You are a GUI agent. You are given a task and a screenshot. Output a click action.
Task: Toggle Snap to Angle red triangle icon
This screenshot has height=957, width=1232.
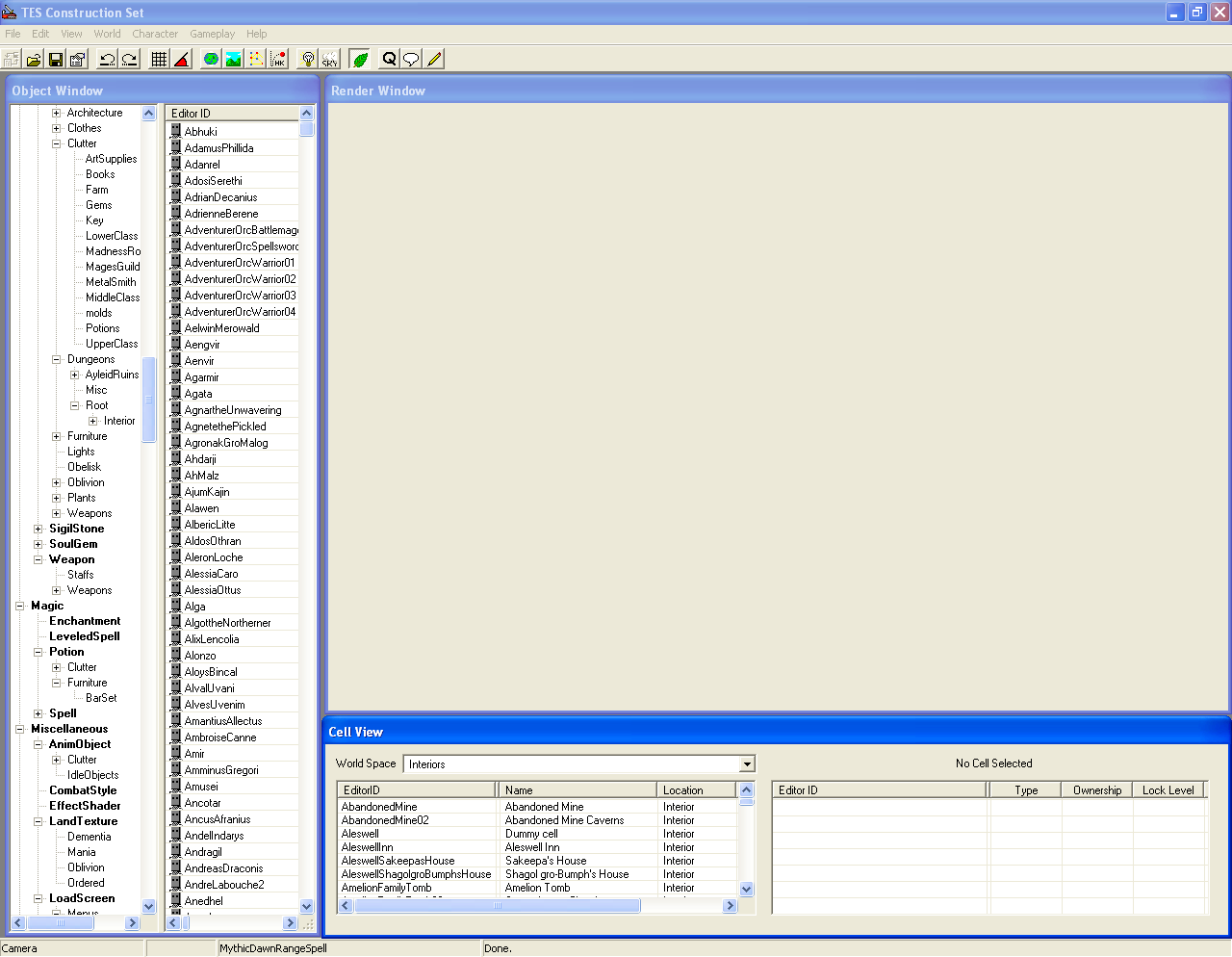click(181, 59)
